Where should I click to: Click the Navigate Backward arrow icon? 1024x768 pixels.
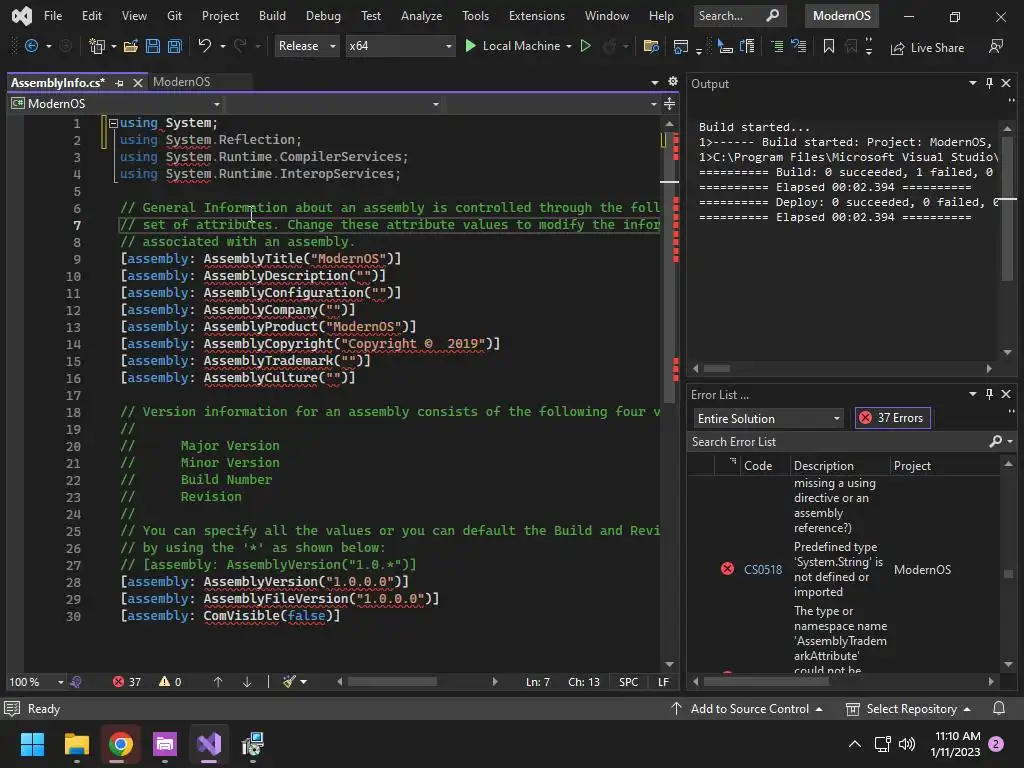point(31,46)
